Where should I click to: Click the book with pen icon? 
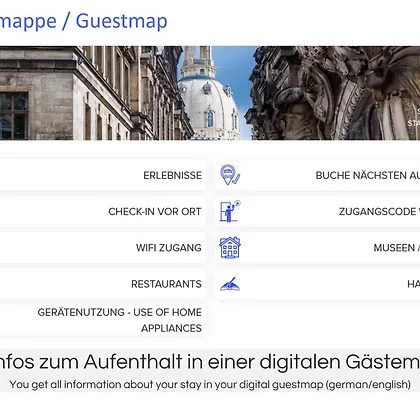(230, 284)
